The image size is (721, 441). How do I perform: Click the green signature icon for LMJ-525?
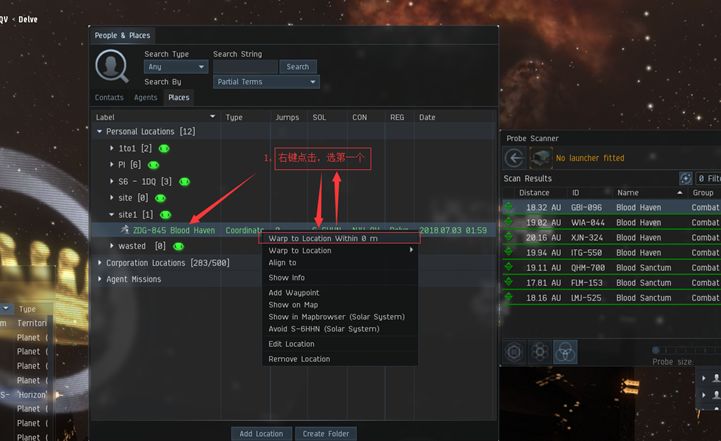tap(509, 297)
